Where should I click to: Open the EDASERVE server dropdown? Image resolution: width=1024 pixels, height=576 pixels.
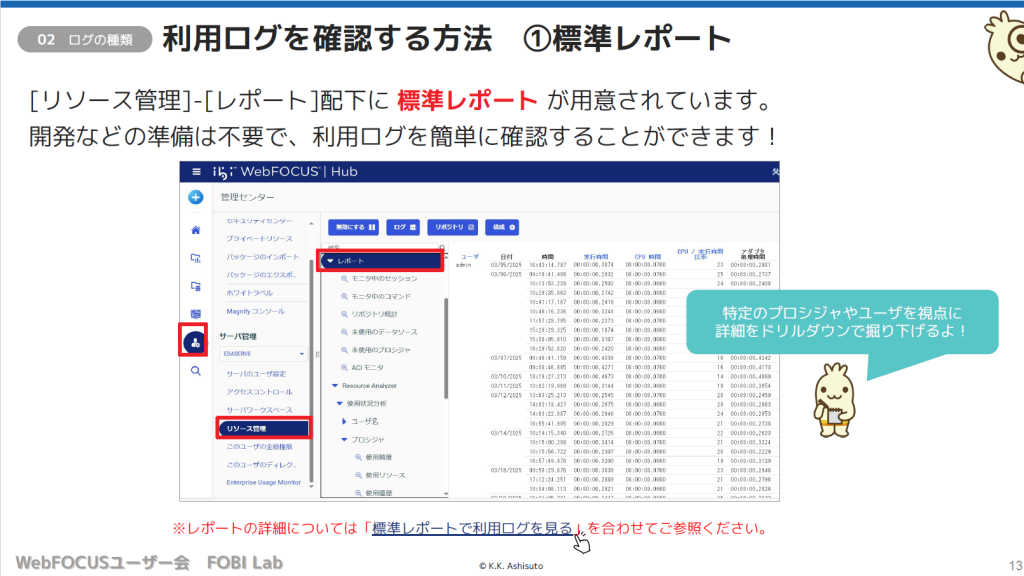(263, 354)
